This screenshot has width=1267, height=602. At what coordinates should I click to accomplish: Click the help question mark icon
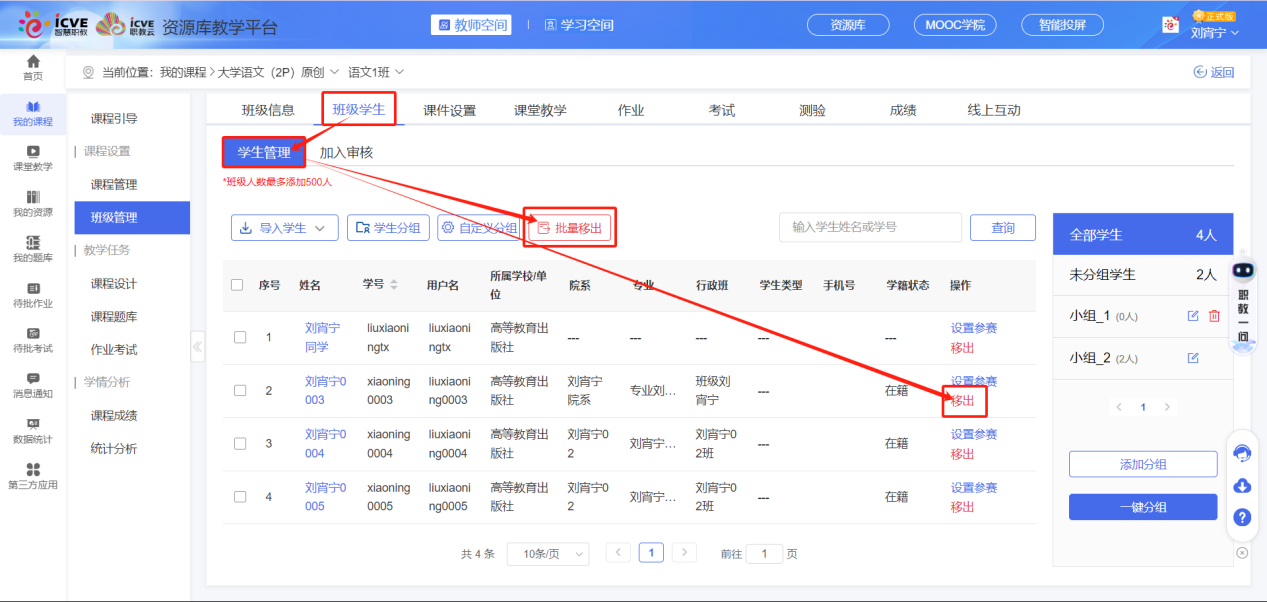tap(1242, 517)
